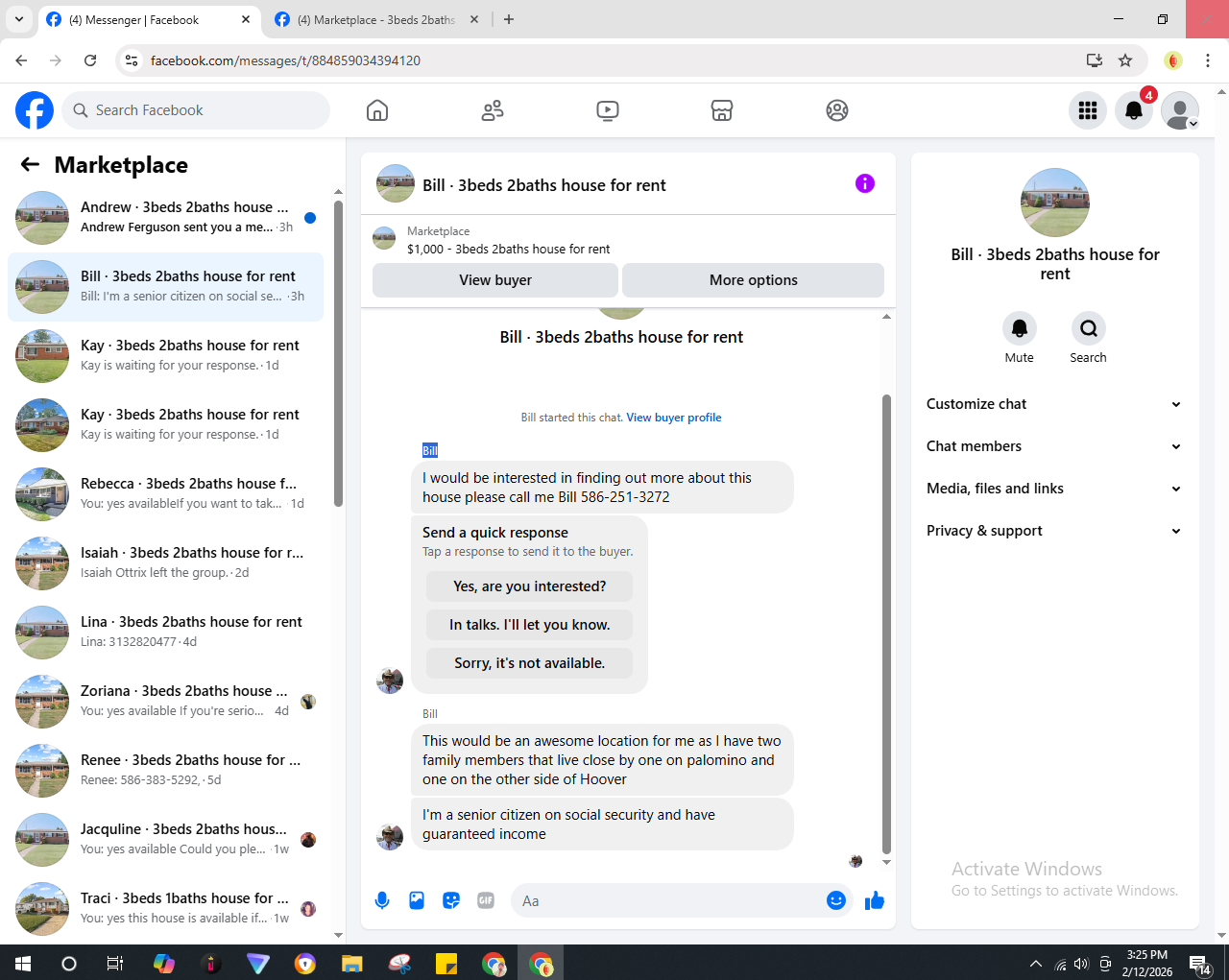1229x980 pixels.
Task: Open the Windows notification center
Action: (1199, 964)
